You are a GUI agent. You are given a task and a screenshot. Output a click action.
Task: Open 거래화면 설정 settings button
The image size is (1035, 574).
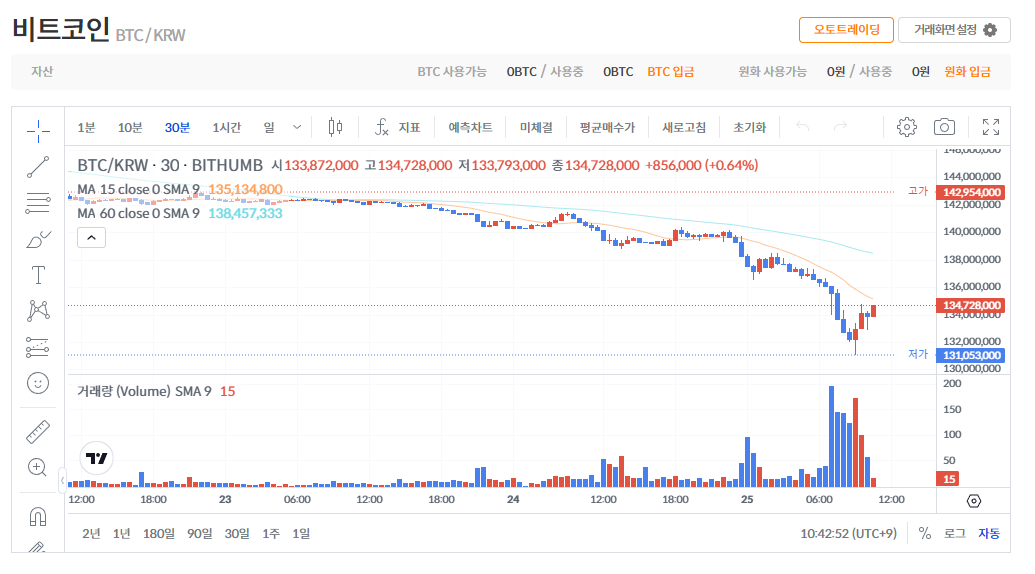point(954,30)
